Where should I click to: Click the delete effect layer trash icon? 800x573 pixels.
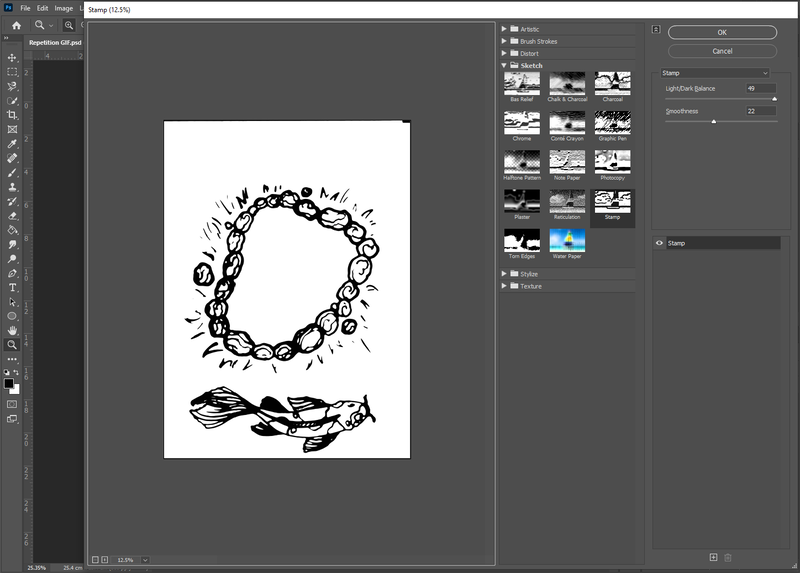728,557
